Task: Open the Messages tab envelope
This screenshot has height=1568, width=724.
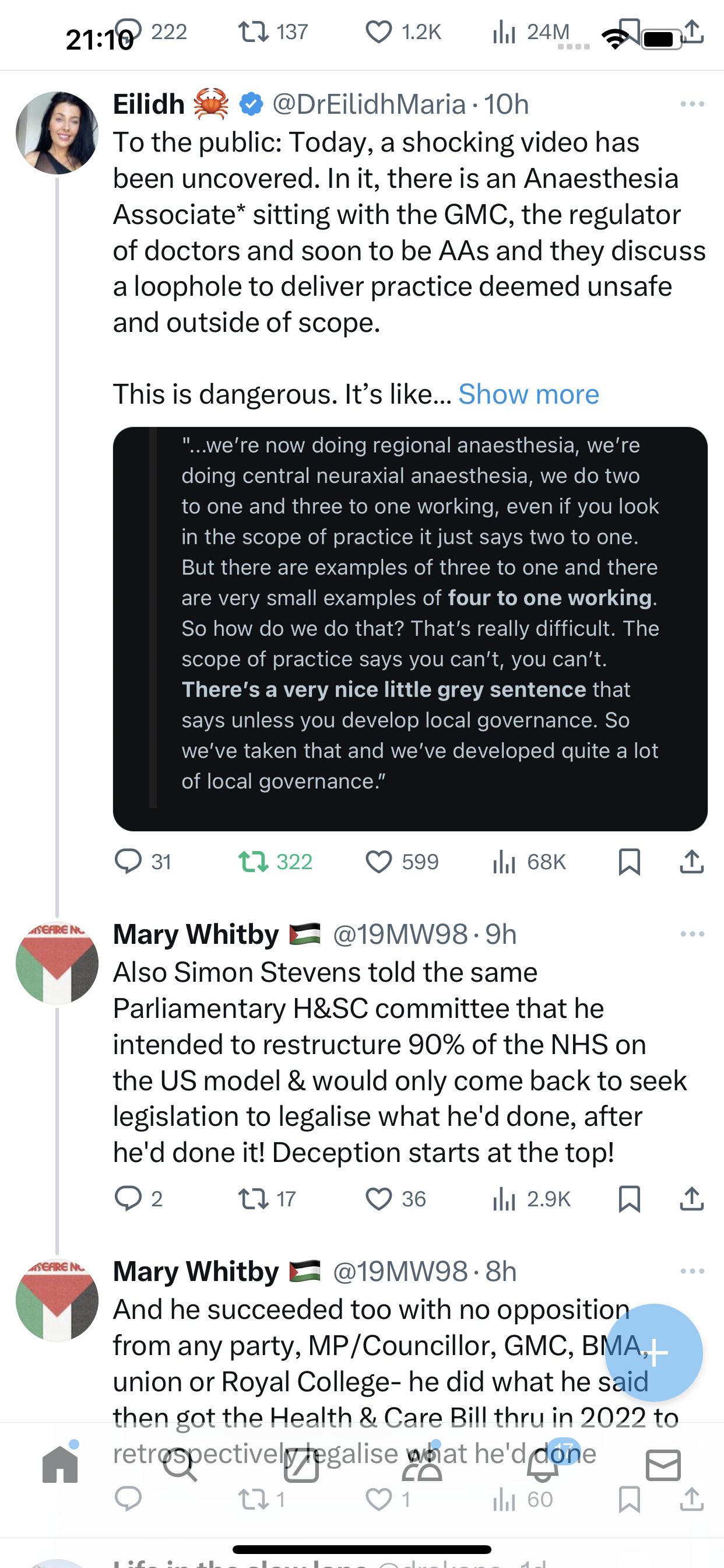Action: click(663, 1465)
